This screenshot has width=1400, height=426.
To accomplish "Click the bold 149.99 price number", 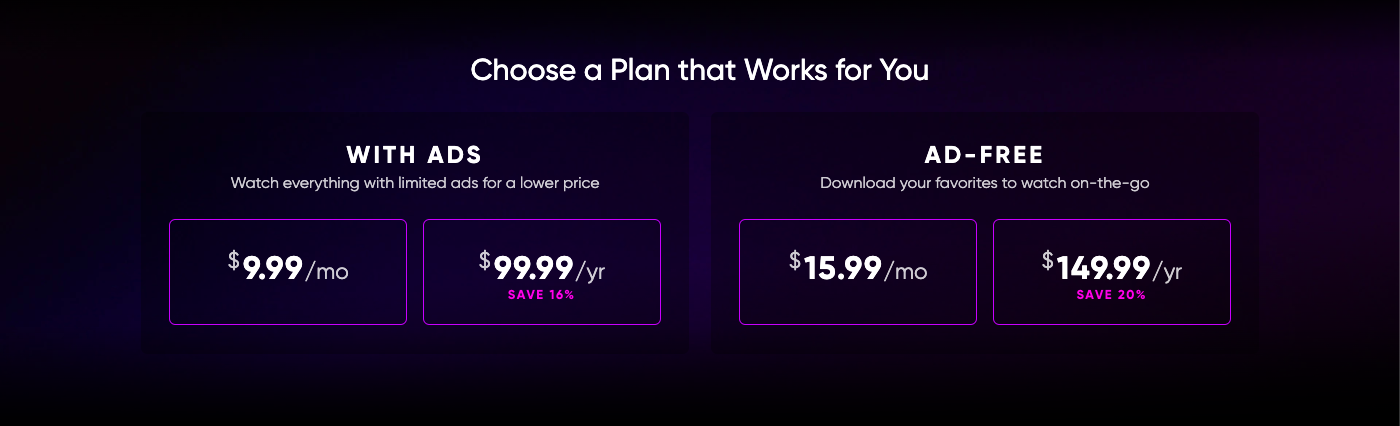I will (1104, 268).
